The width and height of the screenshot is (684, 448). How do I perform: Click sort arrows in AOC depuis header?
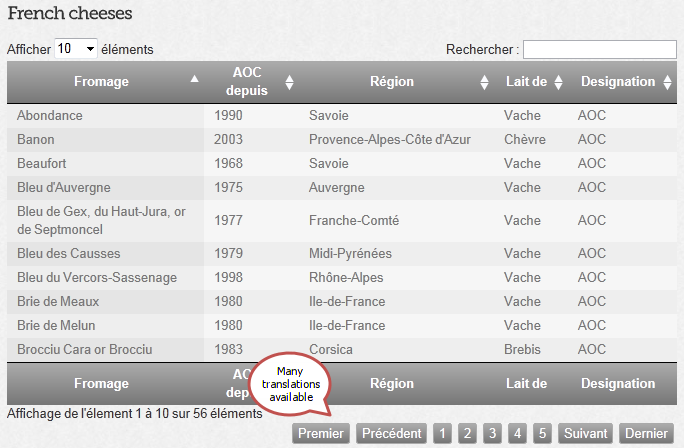tap(289, 82)
